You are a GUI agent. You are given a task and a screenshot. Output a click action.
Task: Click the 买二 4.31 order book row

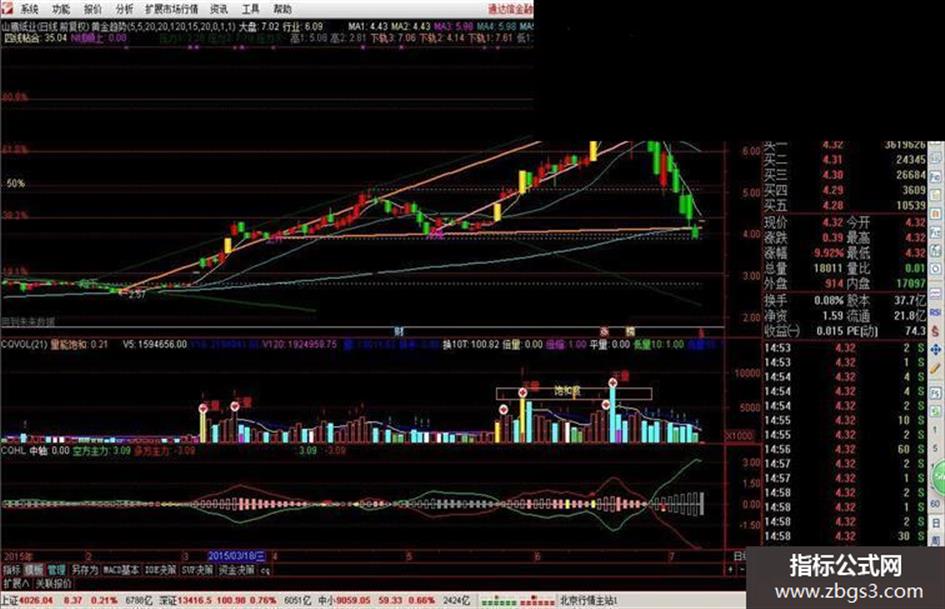(844, 160)
